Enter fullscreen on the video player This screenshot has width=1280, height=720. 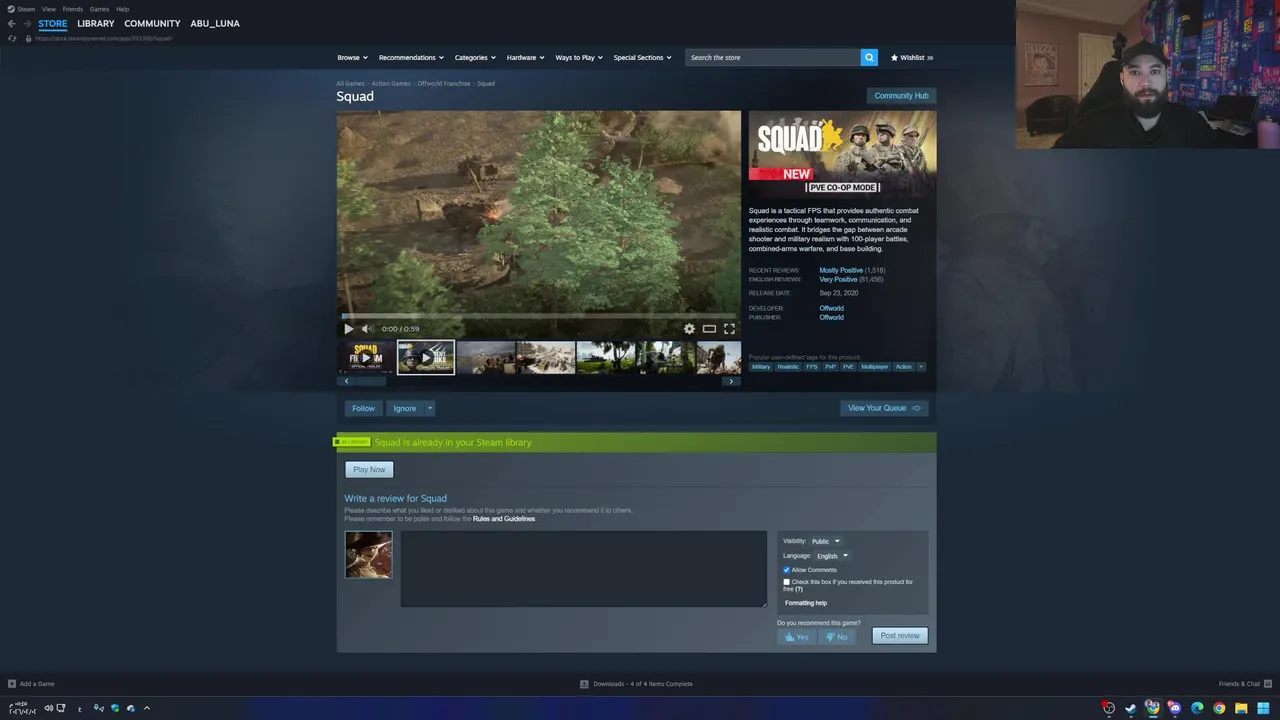click(729, 328)
